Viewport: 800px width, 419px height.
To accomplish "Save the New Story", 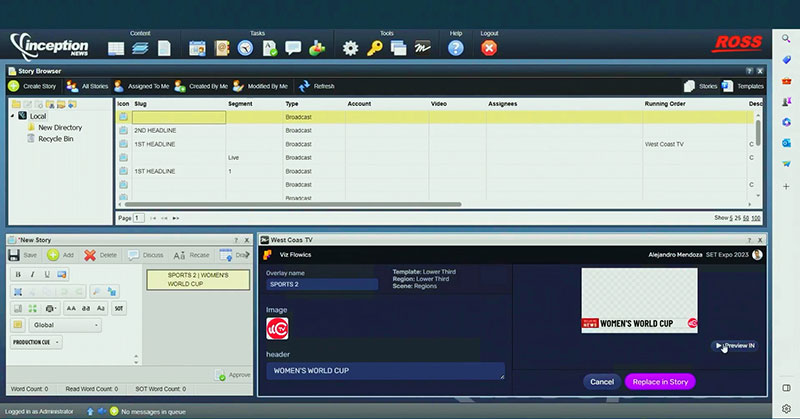I will [x=23, y=255].
